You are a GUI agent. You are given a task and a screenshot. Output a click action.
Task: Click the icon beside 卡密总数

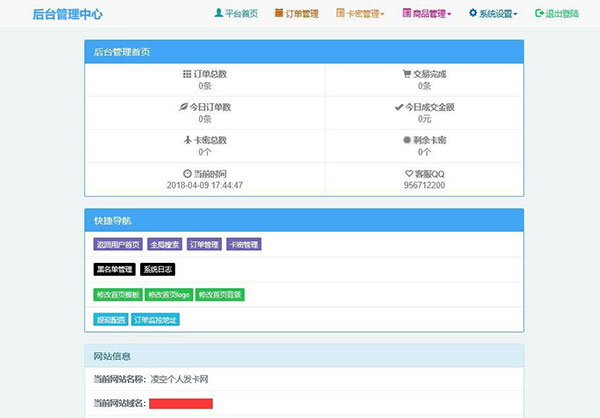tap(188, 140)
